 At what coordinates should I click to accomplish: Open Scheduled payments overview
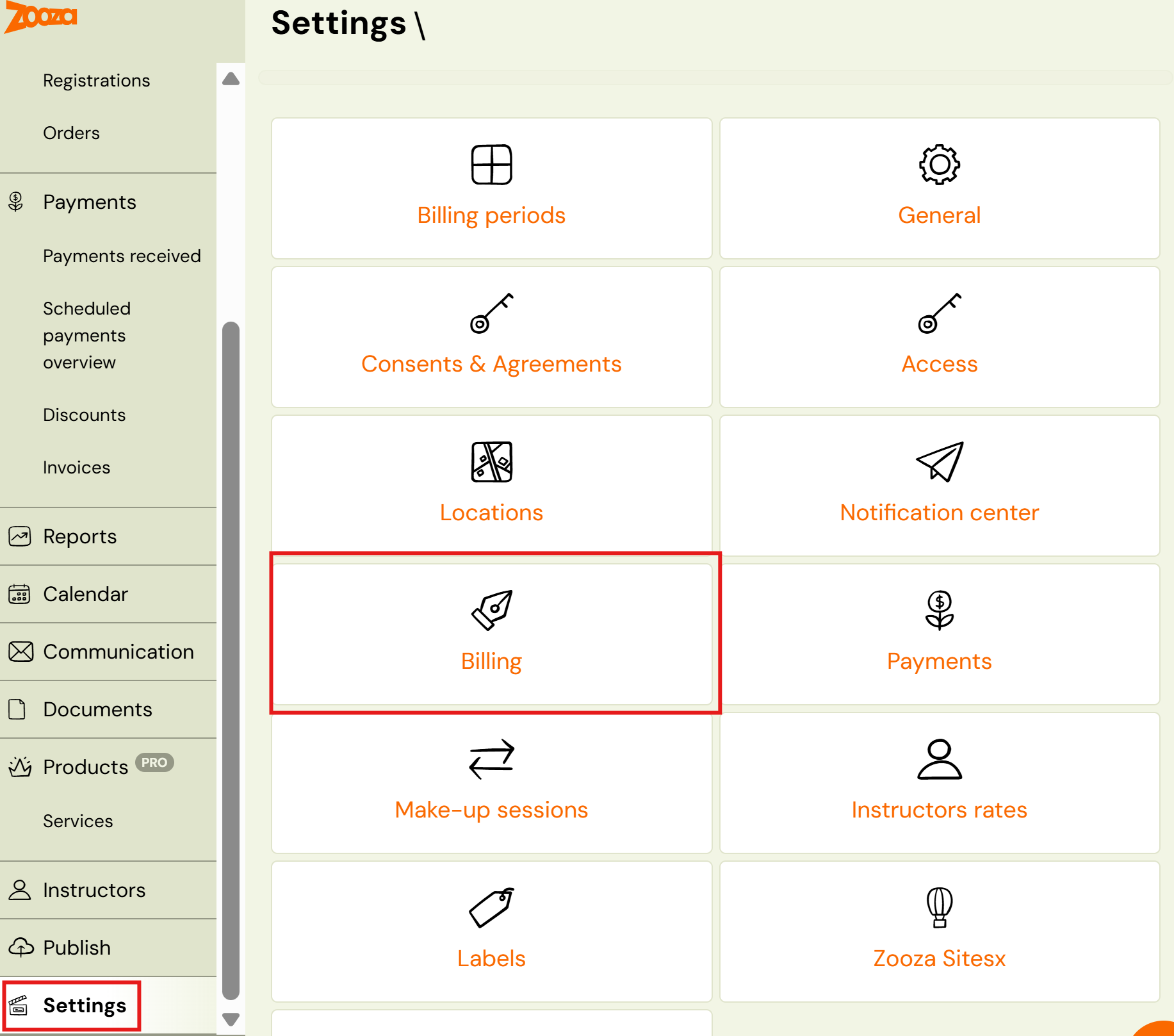click(86, 336)
